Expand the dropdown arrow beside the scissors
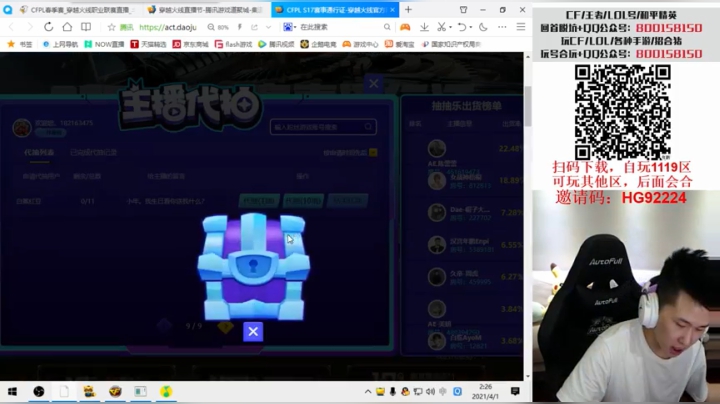Image resolution: width=720 pixels, height=404 pixels. coord(450,27)
